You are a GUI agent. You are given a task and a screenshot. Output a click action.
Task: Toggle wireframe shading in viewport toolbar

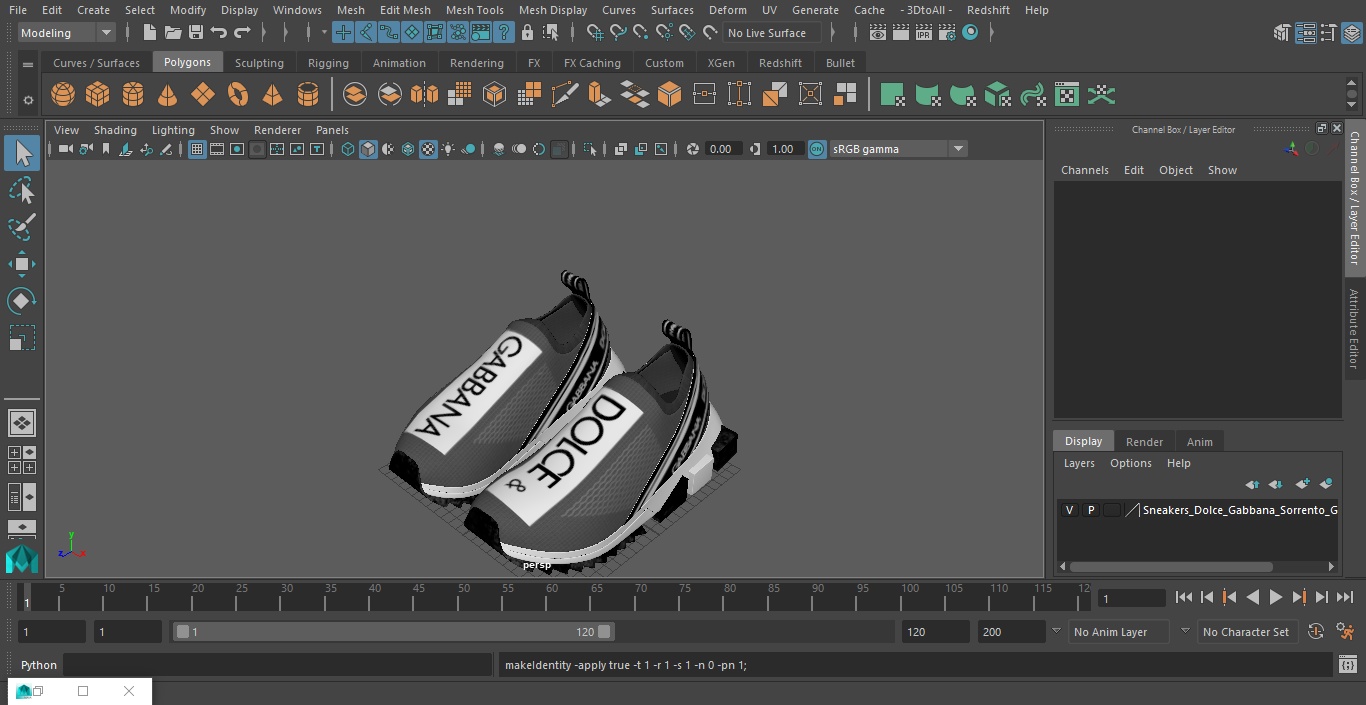point(348,149)
